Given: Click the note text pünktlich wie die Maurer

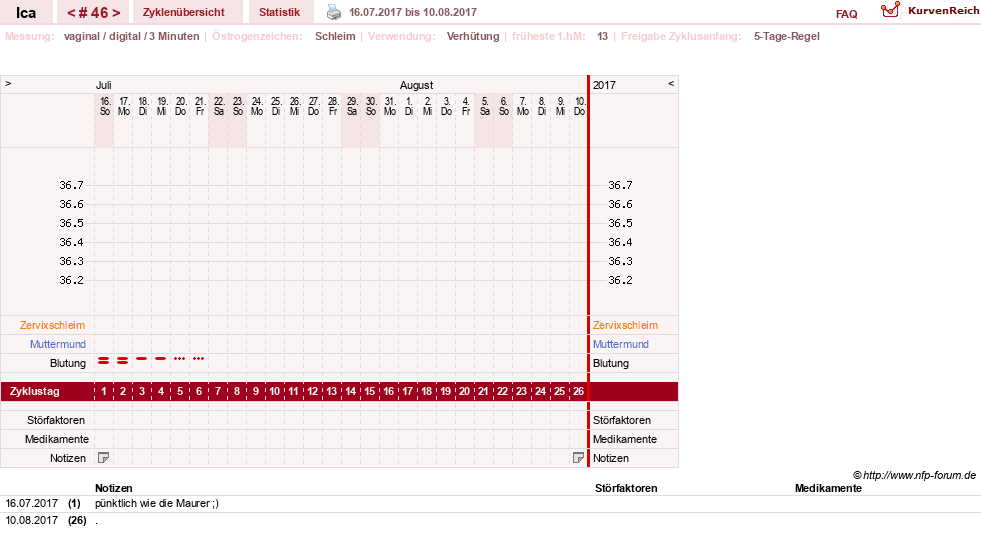Looking at the screenshot, I should [x=157, y=503].
